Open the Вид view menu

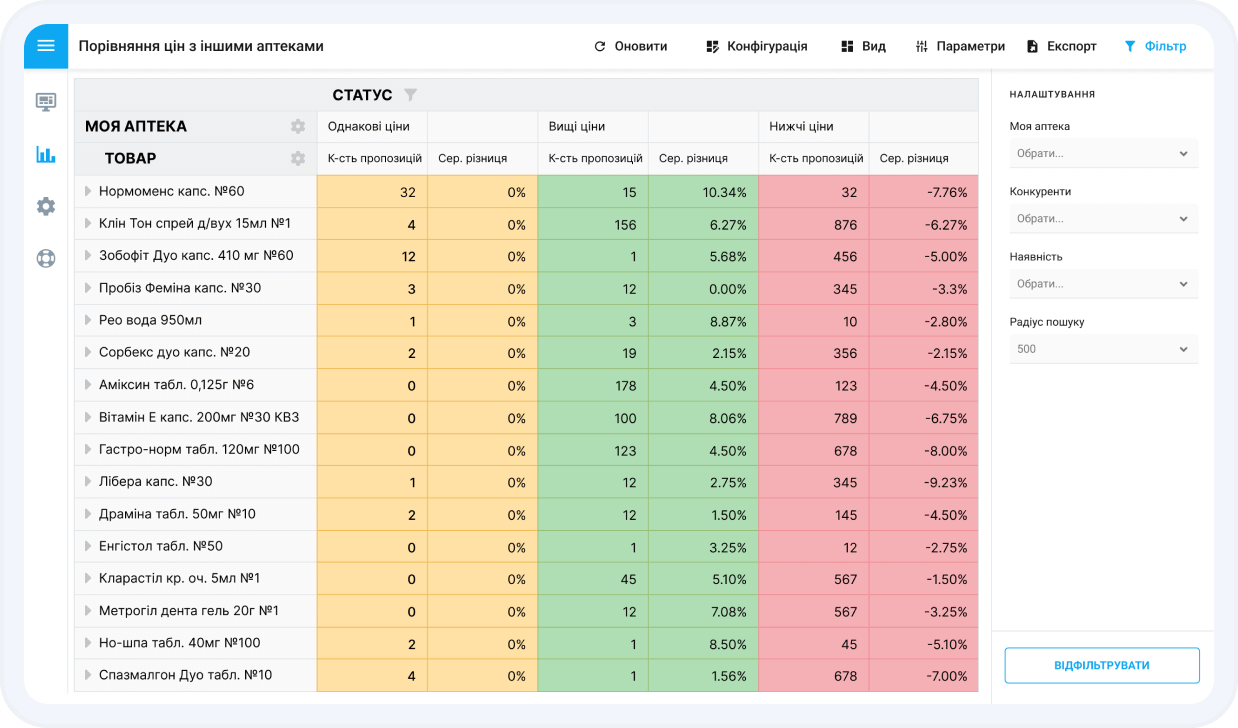tap(863, 46)
